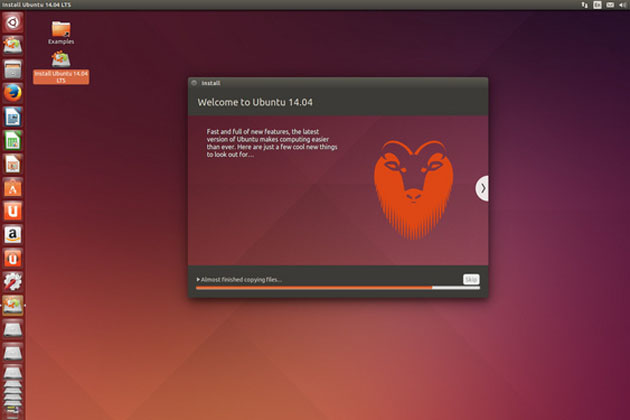Open the Ubuntu Dash home button

[x=12, y=23]
